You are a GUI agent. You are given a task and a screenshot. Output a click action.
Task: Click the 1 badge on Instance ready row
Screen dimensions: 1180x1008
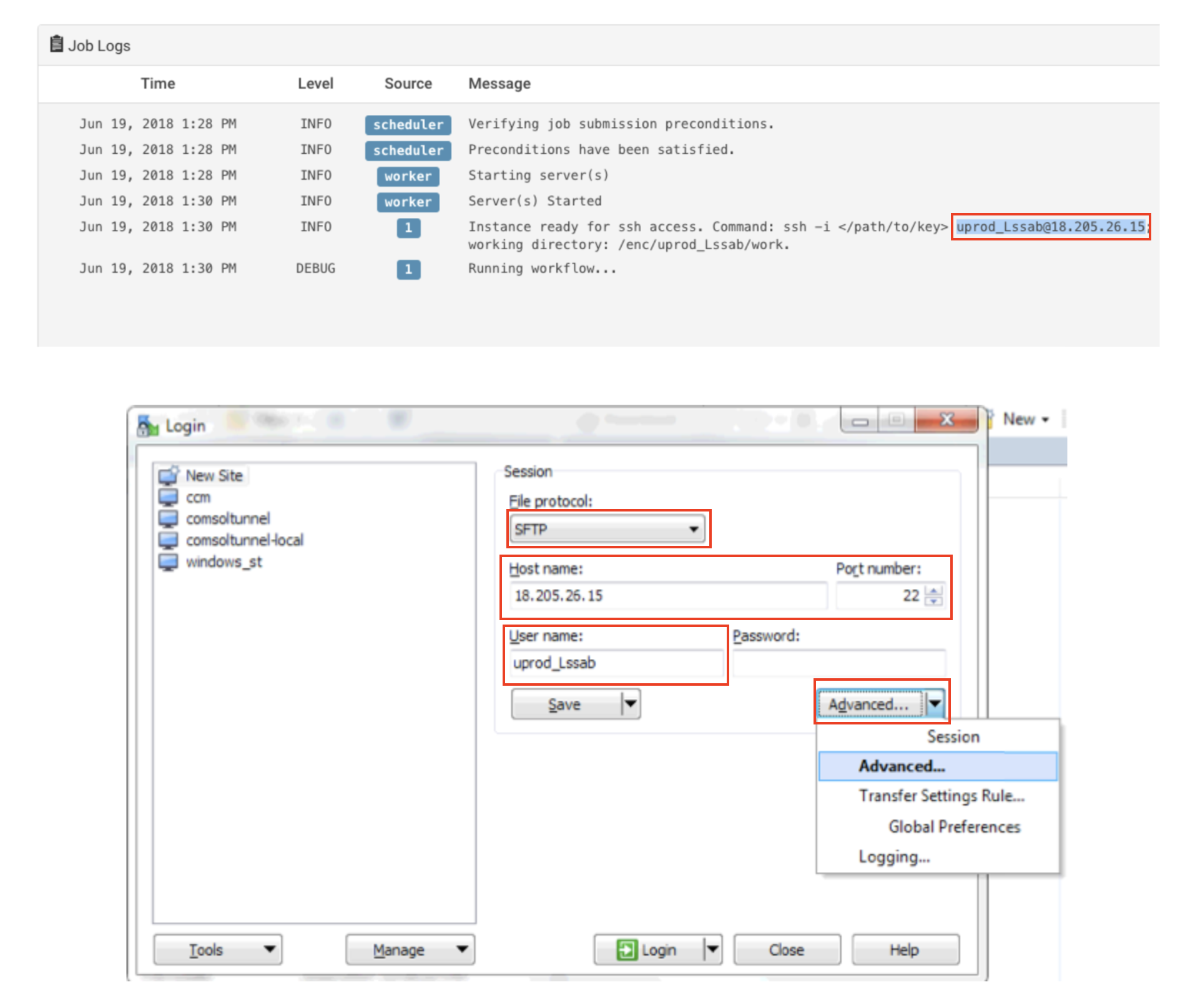408,227
